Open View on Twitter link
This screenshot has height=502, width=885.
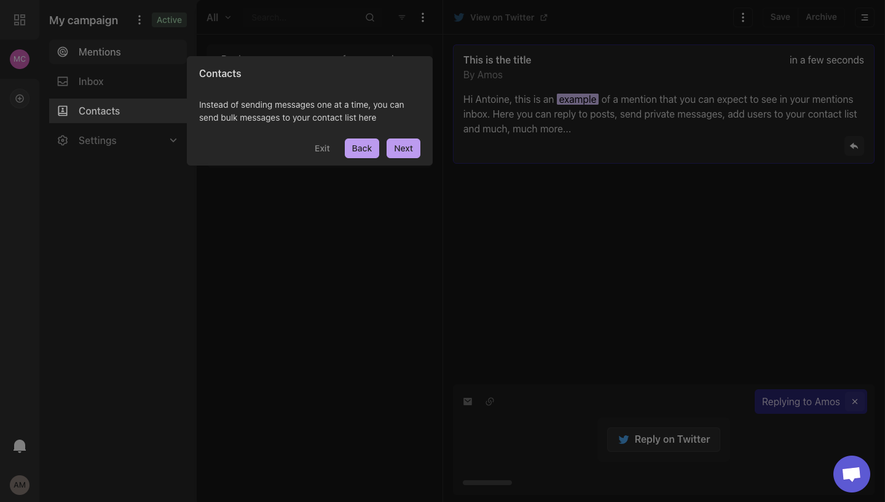tap(502, 18)
